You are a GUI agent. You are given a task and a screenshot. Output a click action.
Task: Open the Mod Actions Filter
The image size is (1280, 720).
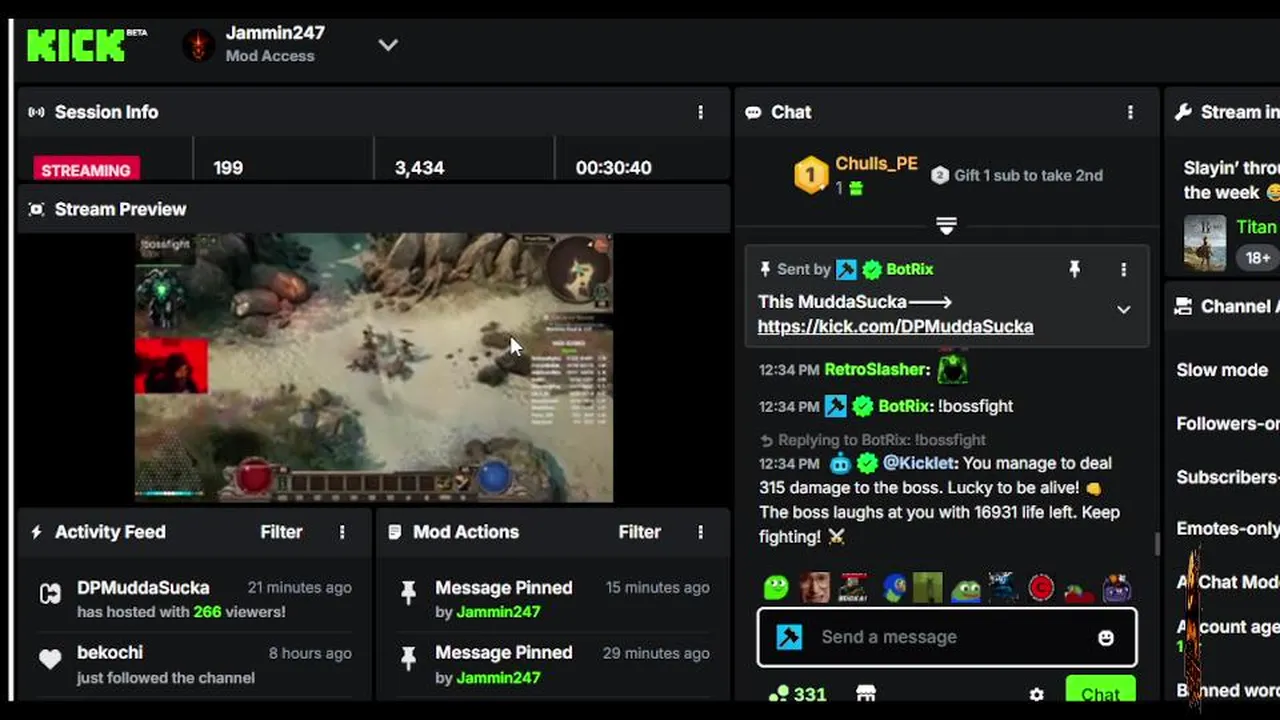click(x=639, y=532)
